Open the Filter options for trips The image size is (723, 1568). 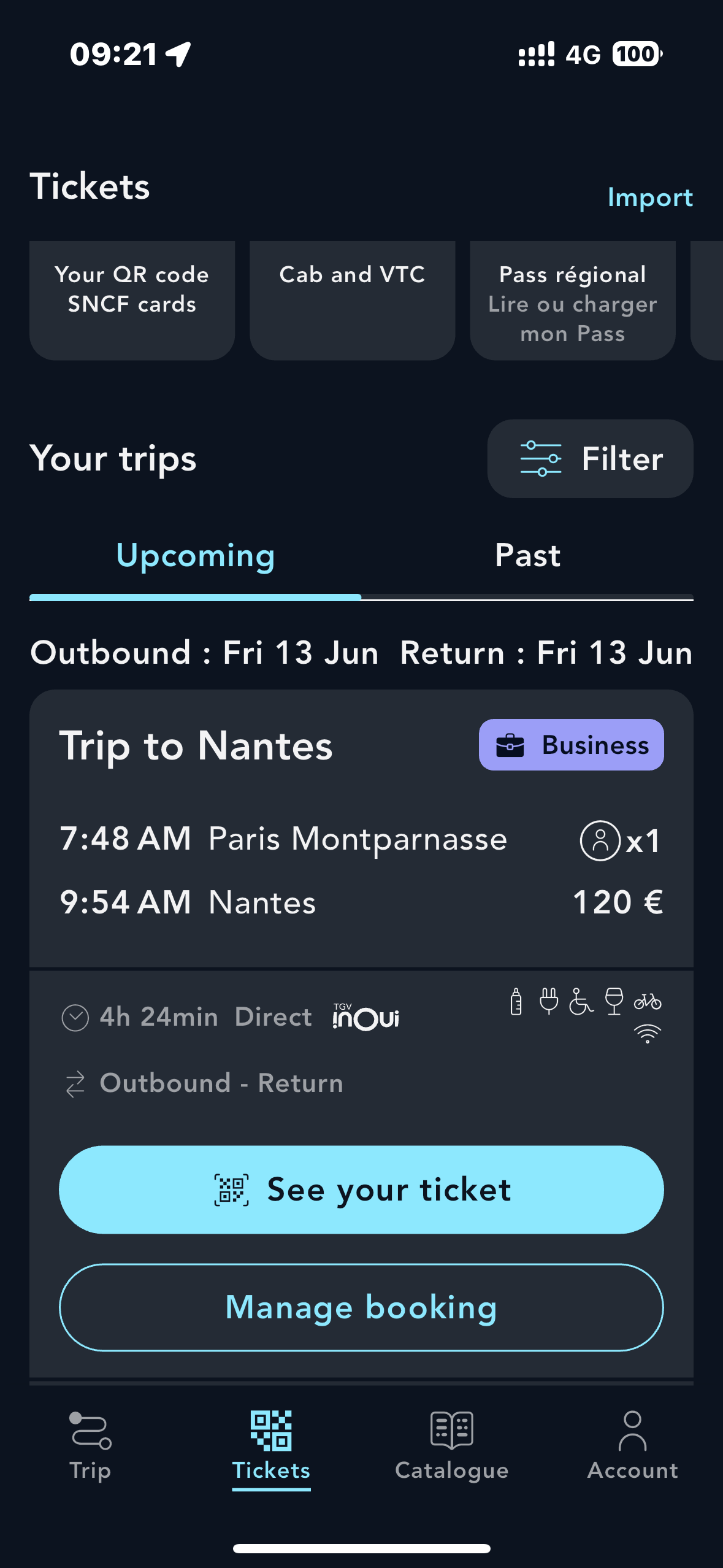(x=590, y=459)
